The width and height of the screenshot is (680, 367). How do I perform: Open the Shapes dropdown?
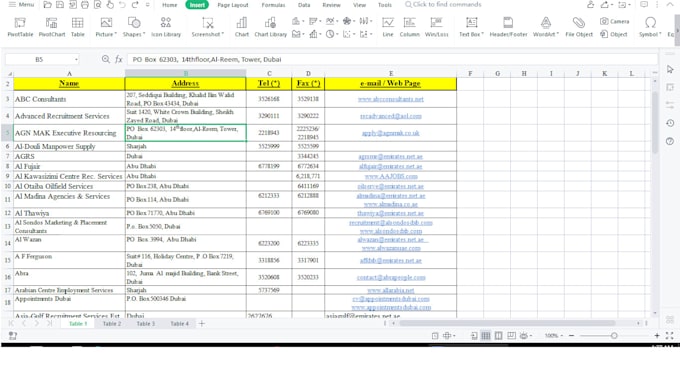[x=134, y=27]
